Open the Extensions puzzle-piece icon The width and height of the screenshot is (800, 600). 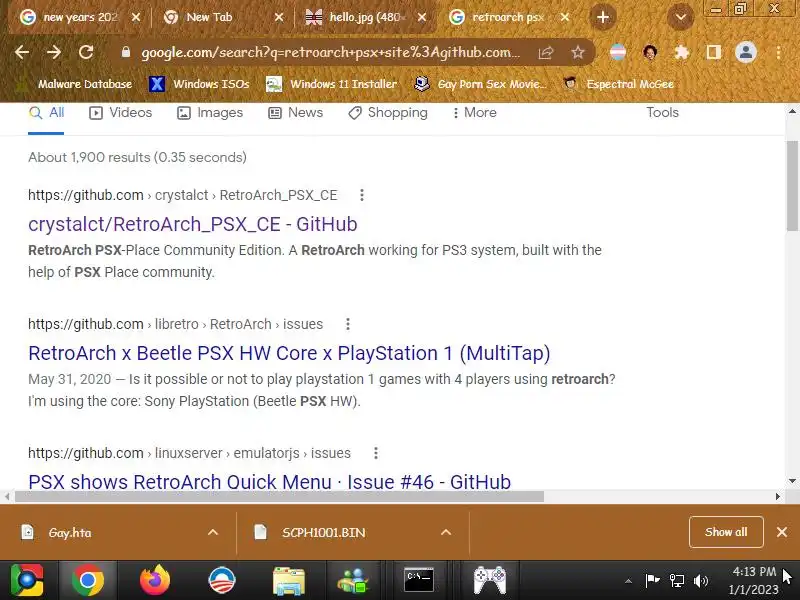pyautogui.click(x=682, y=52)
